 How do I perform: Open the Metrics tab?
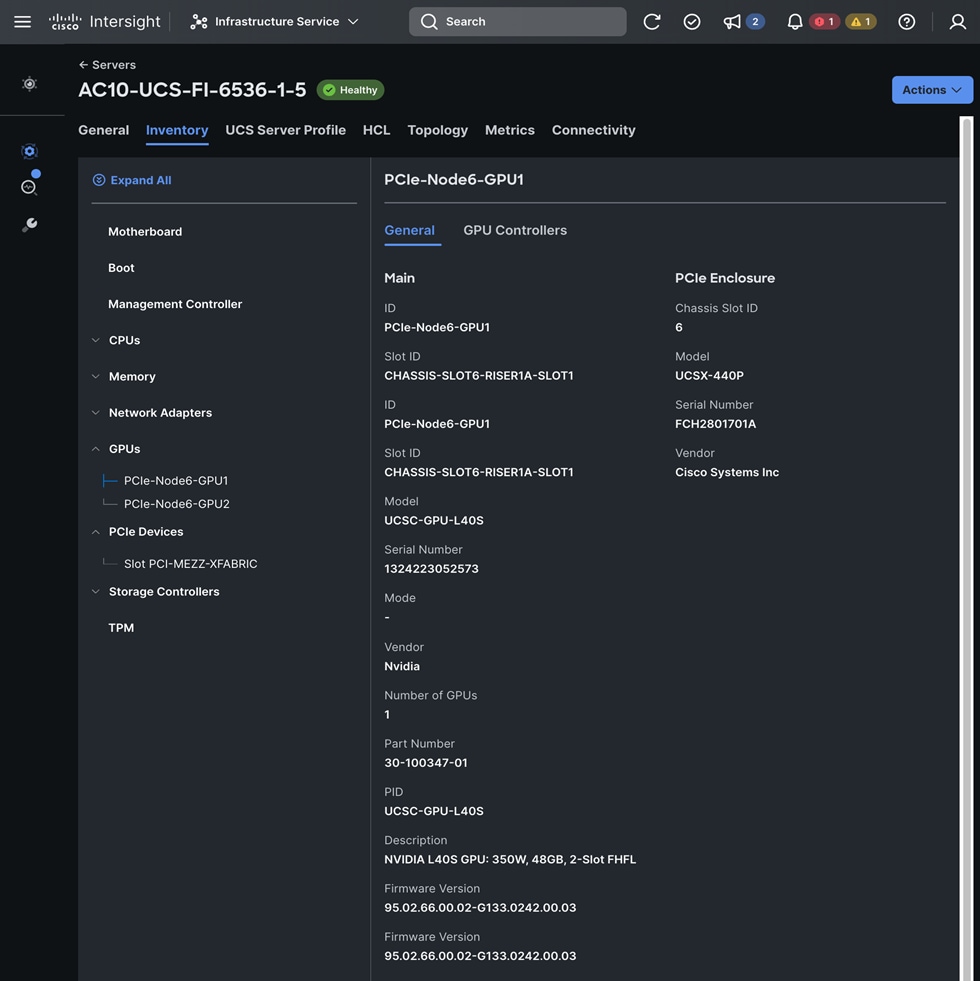pos(510,130)
